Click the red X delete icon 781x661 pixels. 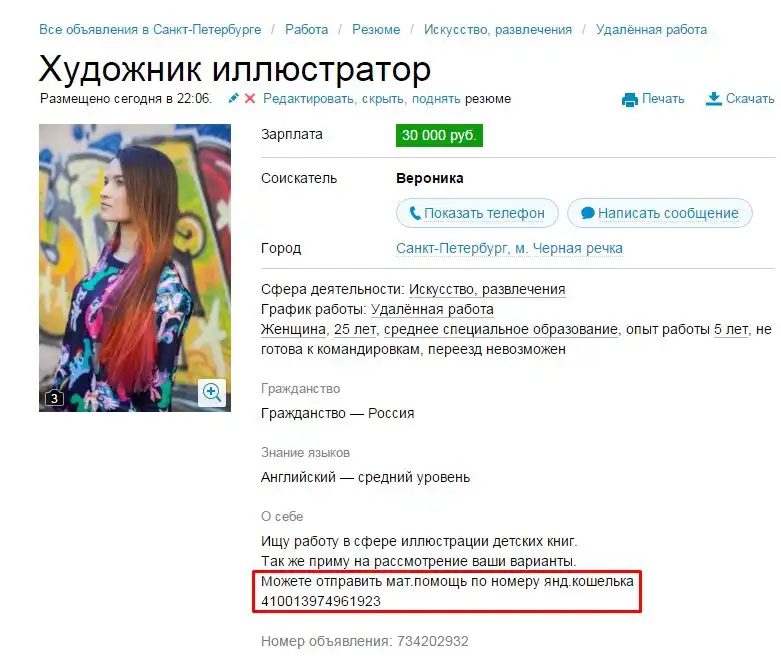tap(250, 99)
